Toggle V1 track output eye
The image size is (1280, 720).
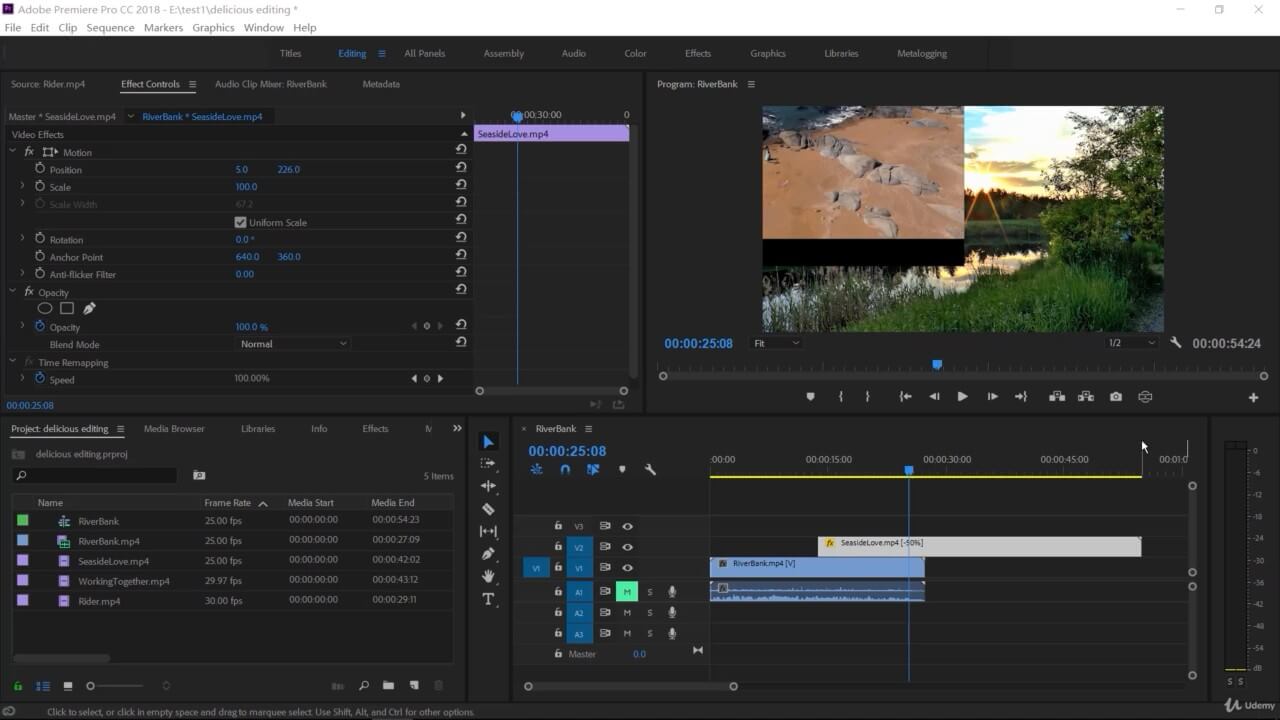pyautogui.click(x=627, y=568)
